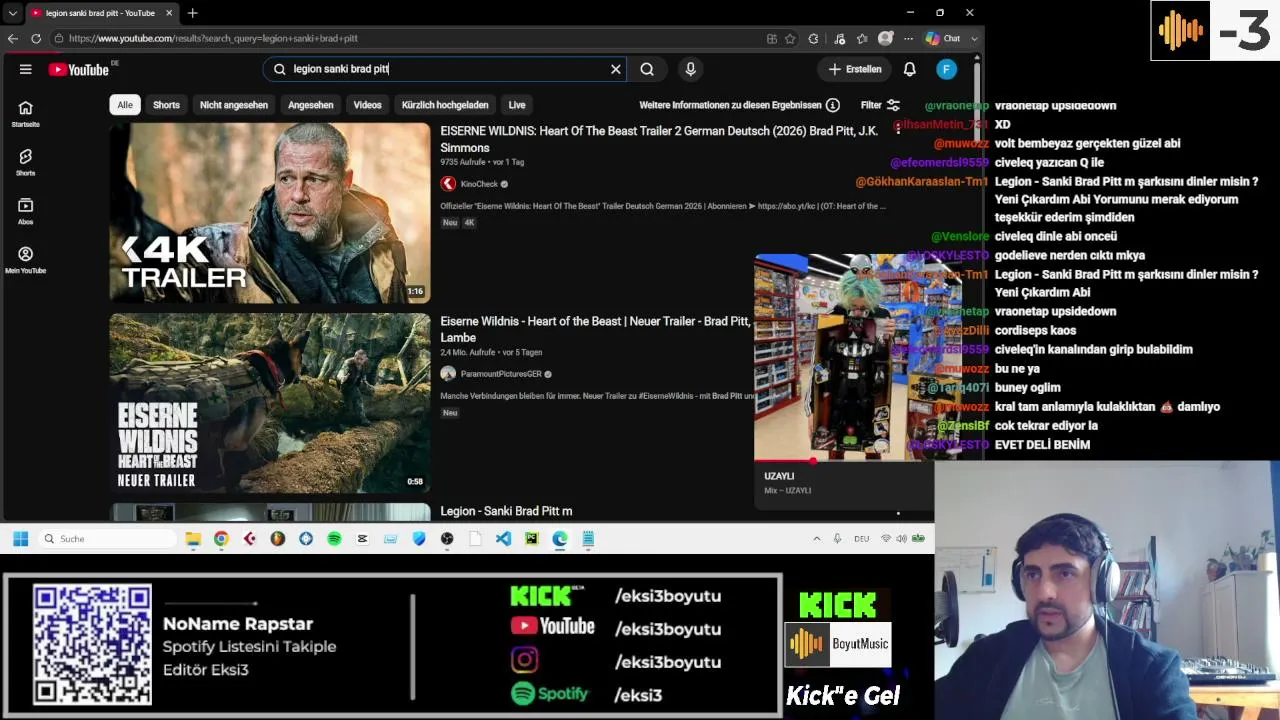Open the Erstellen create button
Image resolution: width=1280 pixels, height=720 pixels.
[x=855, y=69]
